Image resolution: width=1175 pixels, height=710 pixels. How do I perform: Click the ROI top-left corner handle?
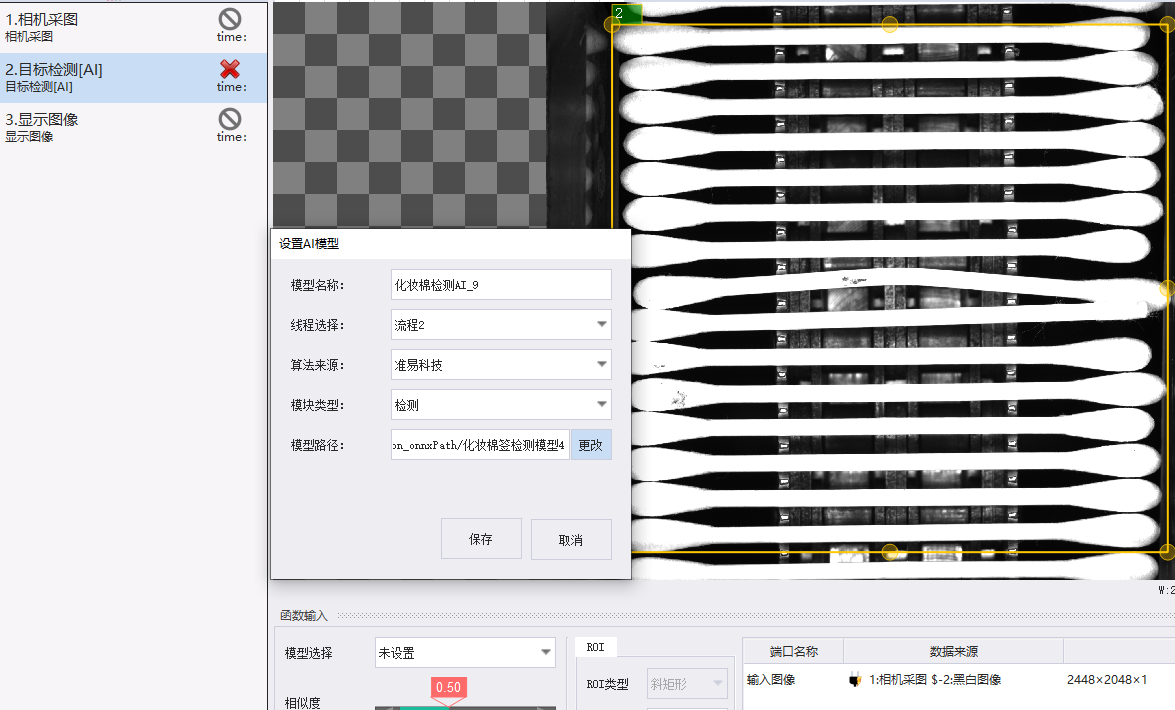[612, 25]
